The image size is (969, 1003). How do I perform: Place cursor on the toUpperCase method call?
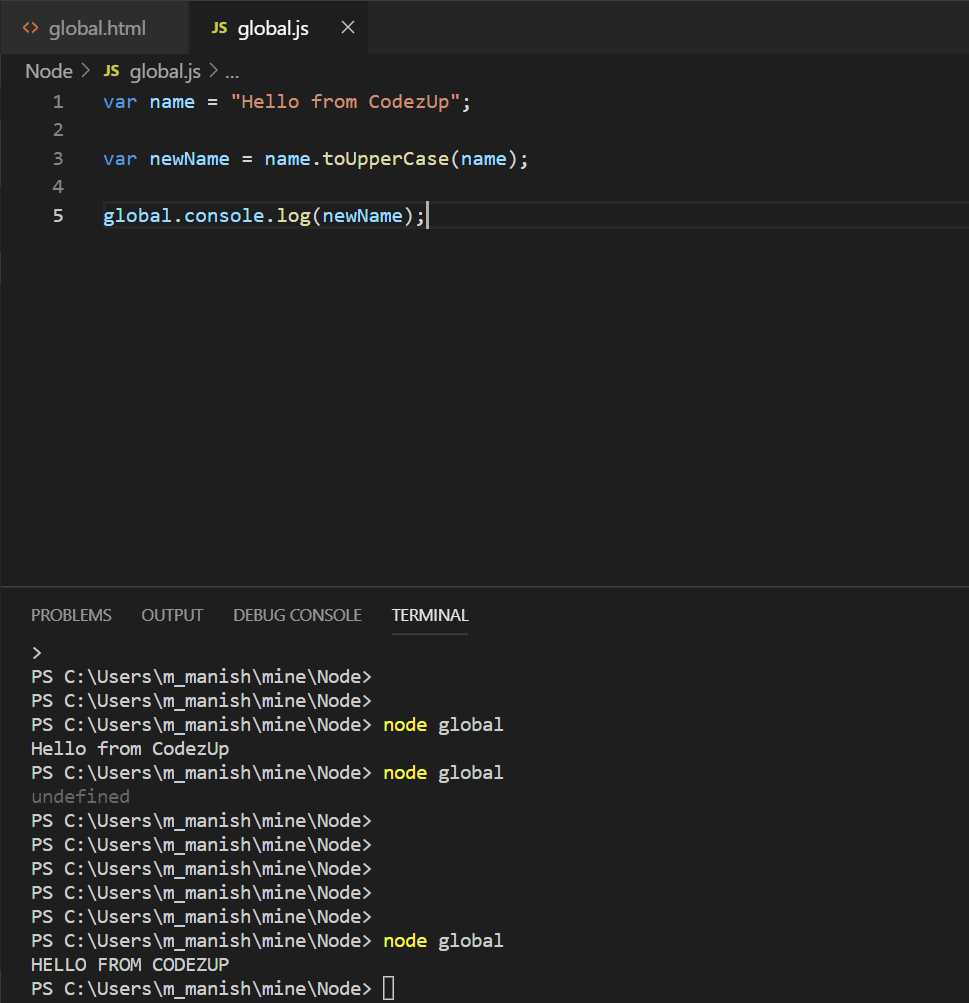[x=386, y=159]
